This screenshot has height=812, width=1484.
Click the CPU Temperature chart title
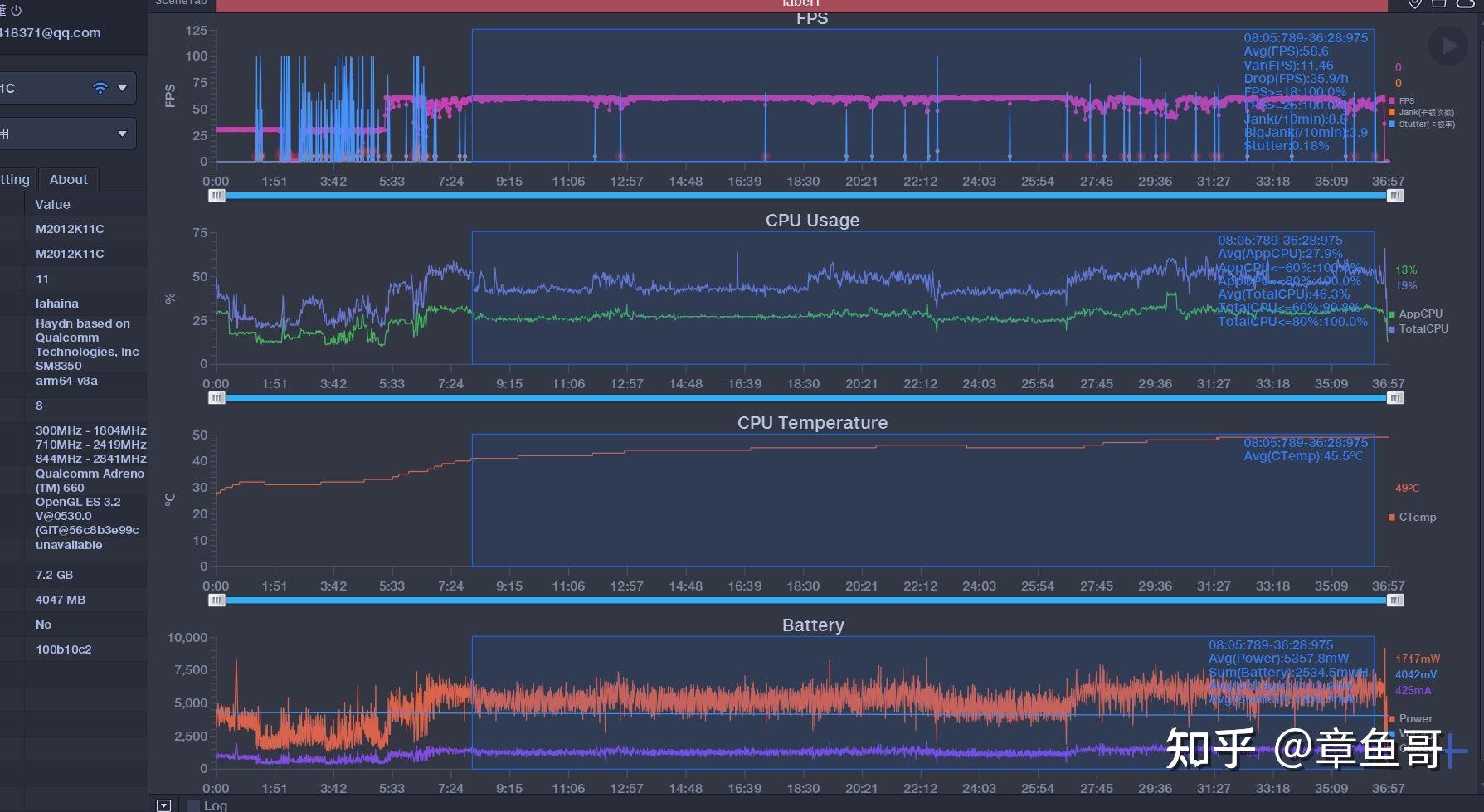(812, 422)
